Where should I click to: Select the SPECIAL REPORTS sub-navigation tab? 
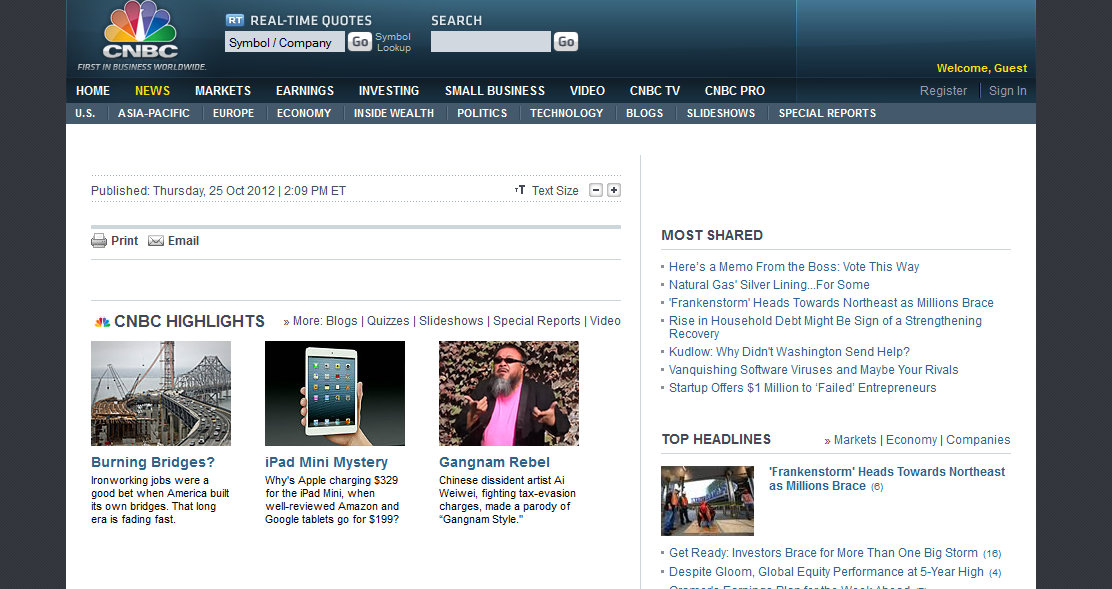point(827,113)
